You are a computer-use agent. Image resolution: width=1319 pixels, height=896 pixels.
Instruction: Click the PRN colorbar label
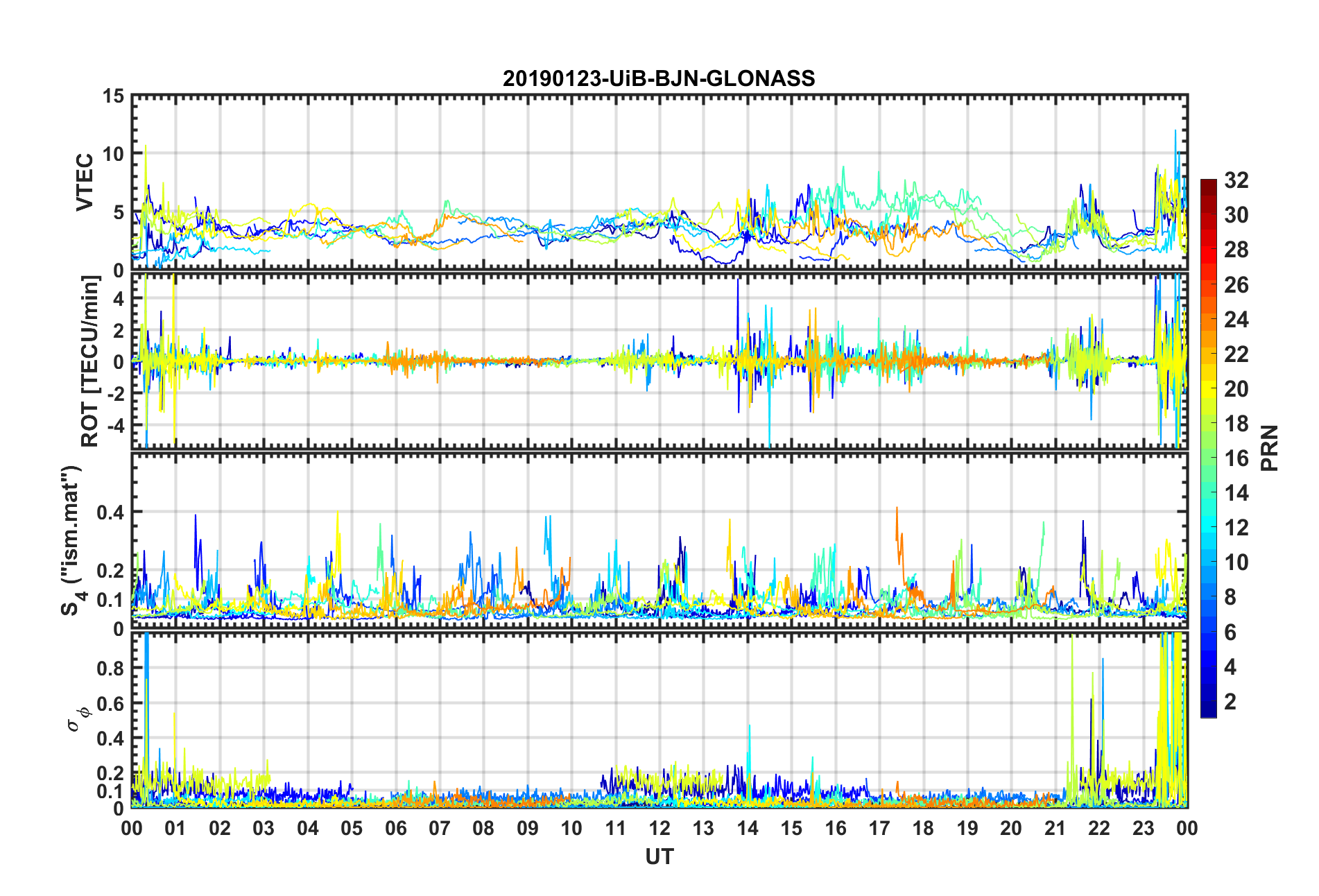1270,448
